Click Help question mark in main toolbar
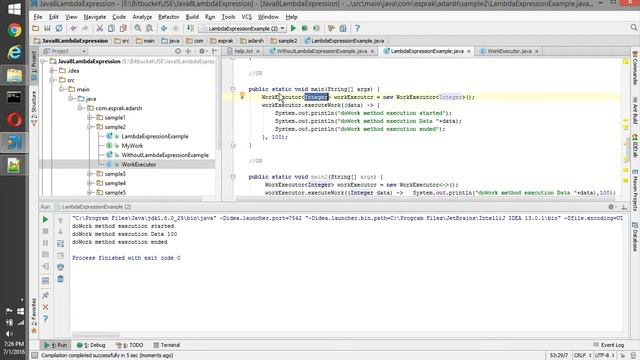 (357, 29)
